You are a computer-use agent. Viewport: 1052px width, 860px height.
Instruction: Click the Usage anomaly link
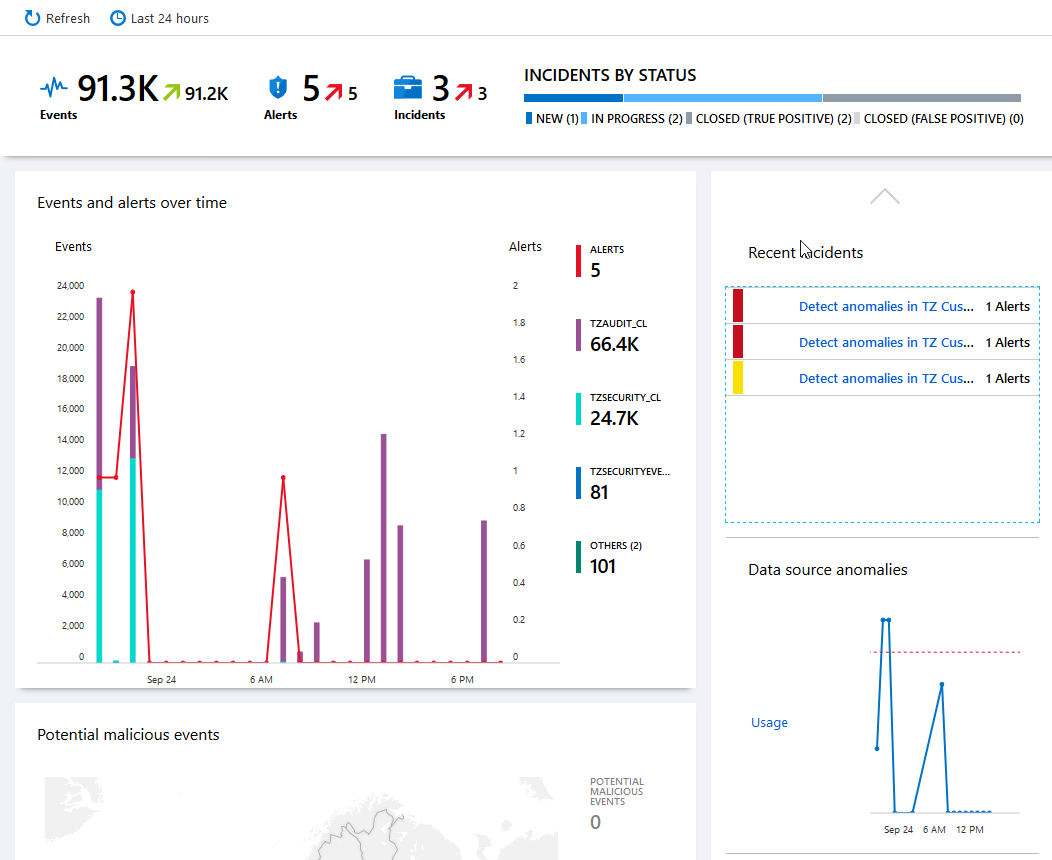pyautogui.click(x=769, y=722)
